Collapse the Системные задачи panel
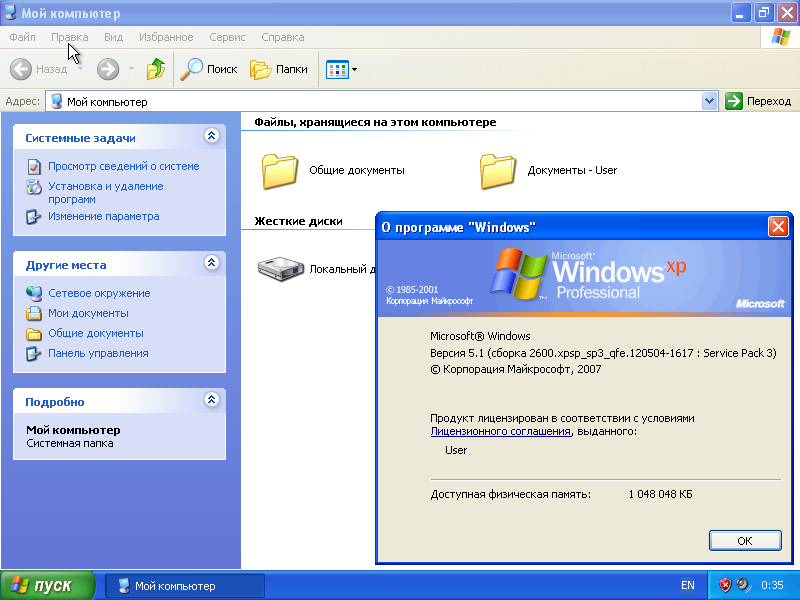This screenshot has height=600, width=800. [x=212, y=135]
